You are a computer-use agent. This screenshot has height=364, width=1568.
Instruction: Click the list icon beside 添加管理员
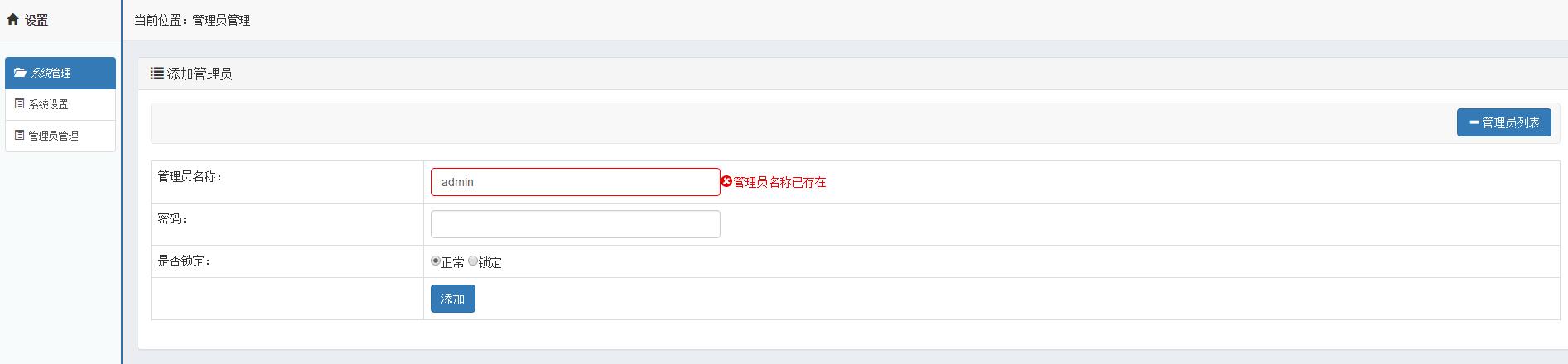pyautogui.click(x=157, y=74)
